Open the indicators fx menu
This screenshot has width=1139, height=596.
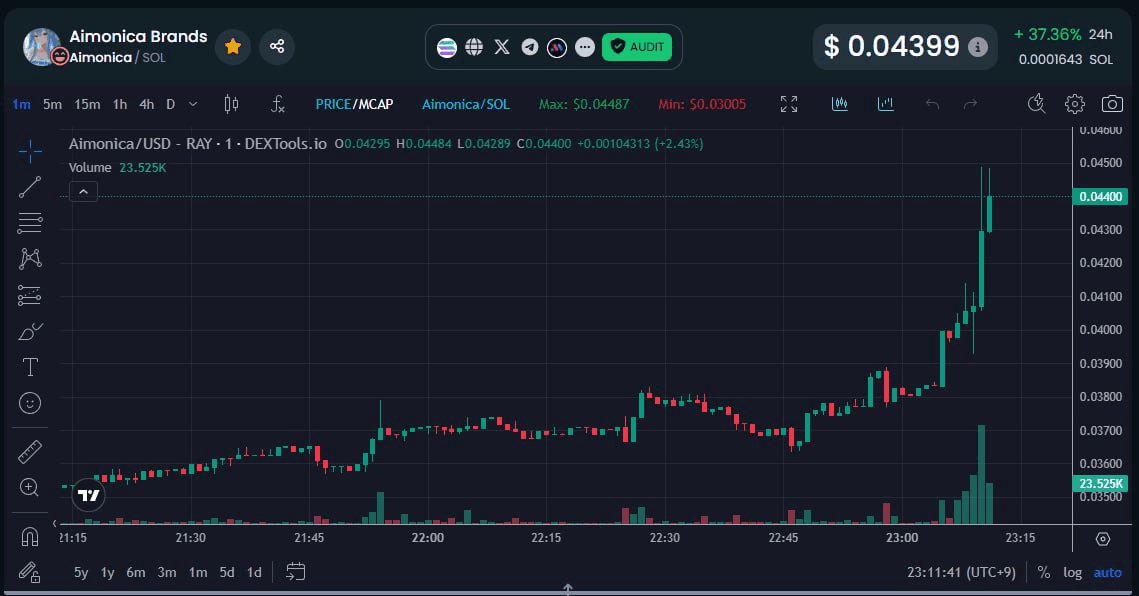pos(277,104)
